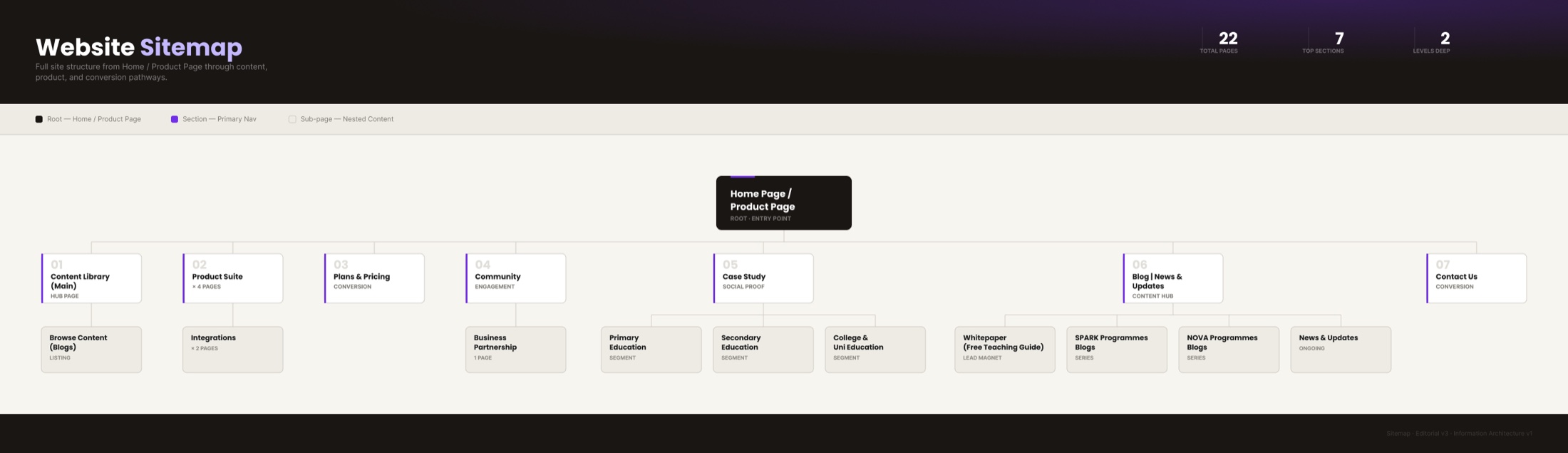
Task: Select the 04 Community section card
Action: pos(516,278)
